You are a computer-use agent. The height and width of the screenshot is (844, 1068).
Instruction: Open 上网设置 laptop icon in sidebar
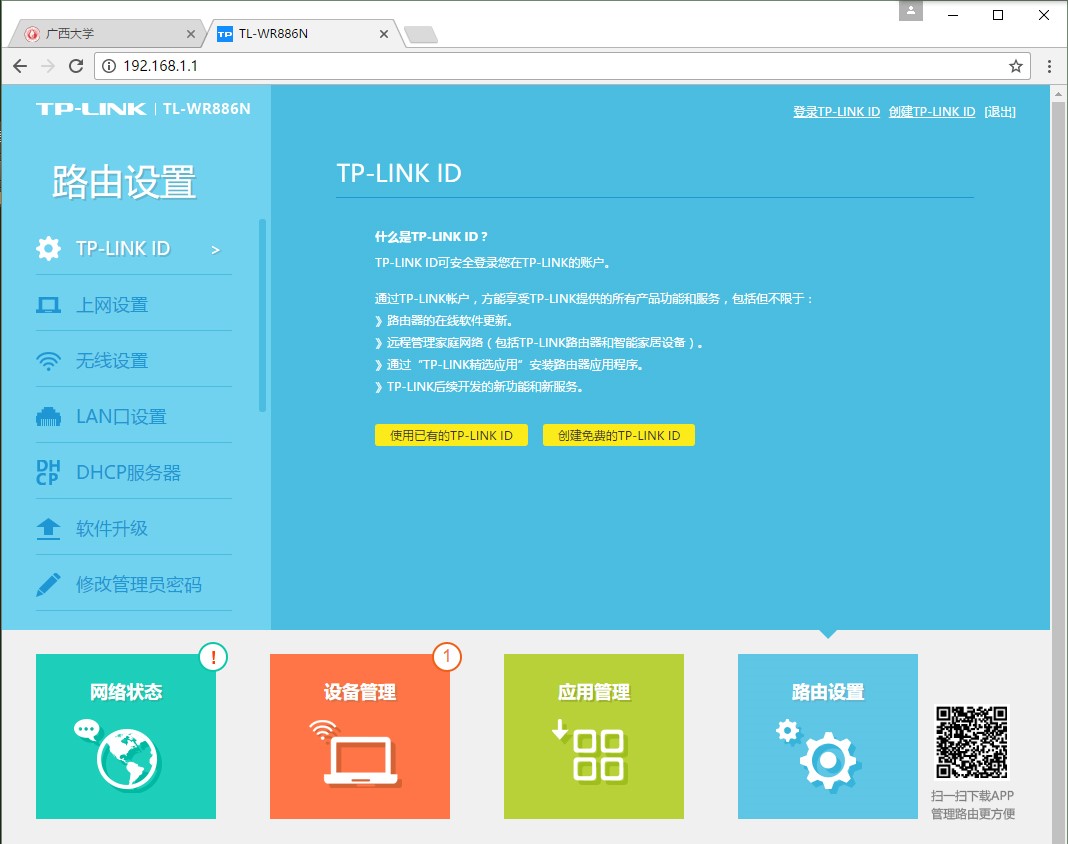click(48, 305)
